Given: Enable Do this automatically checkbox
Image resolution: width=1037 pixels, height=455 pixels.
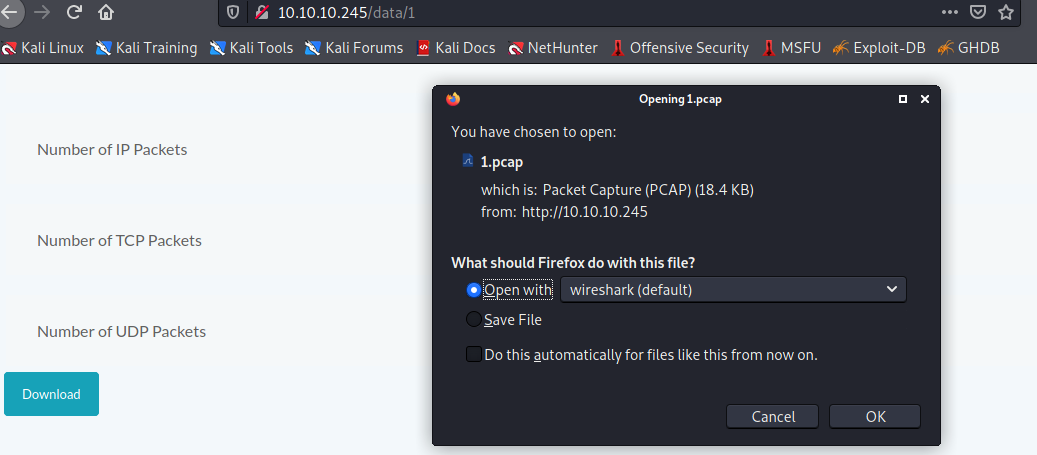Looking at the screenshot, I should 474,354.
